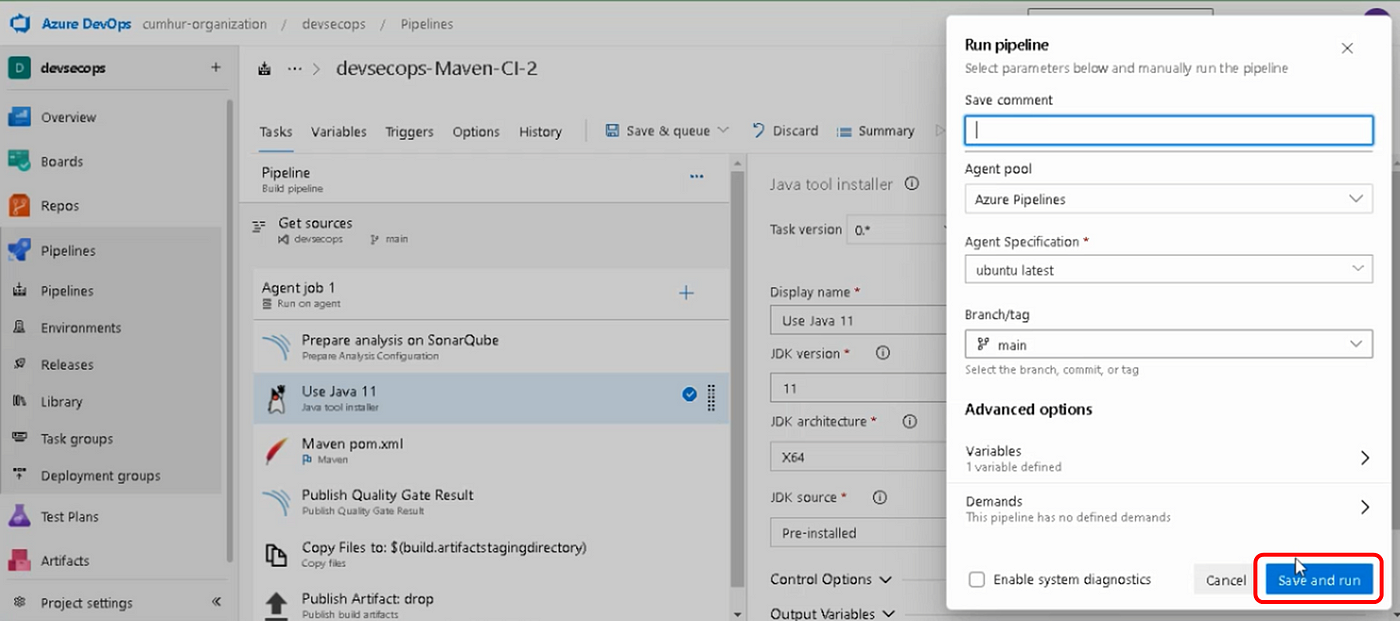Image resolution: width=1400 pixels, height=621 pixels.
Task: Select the Publish Quality Gate Result task
Action: [490, 502]
